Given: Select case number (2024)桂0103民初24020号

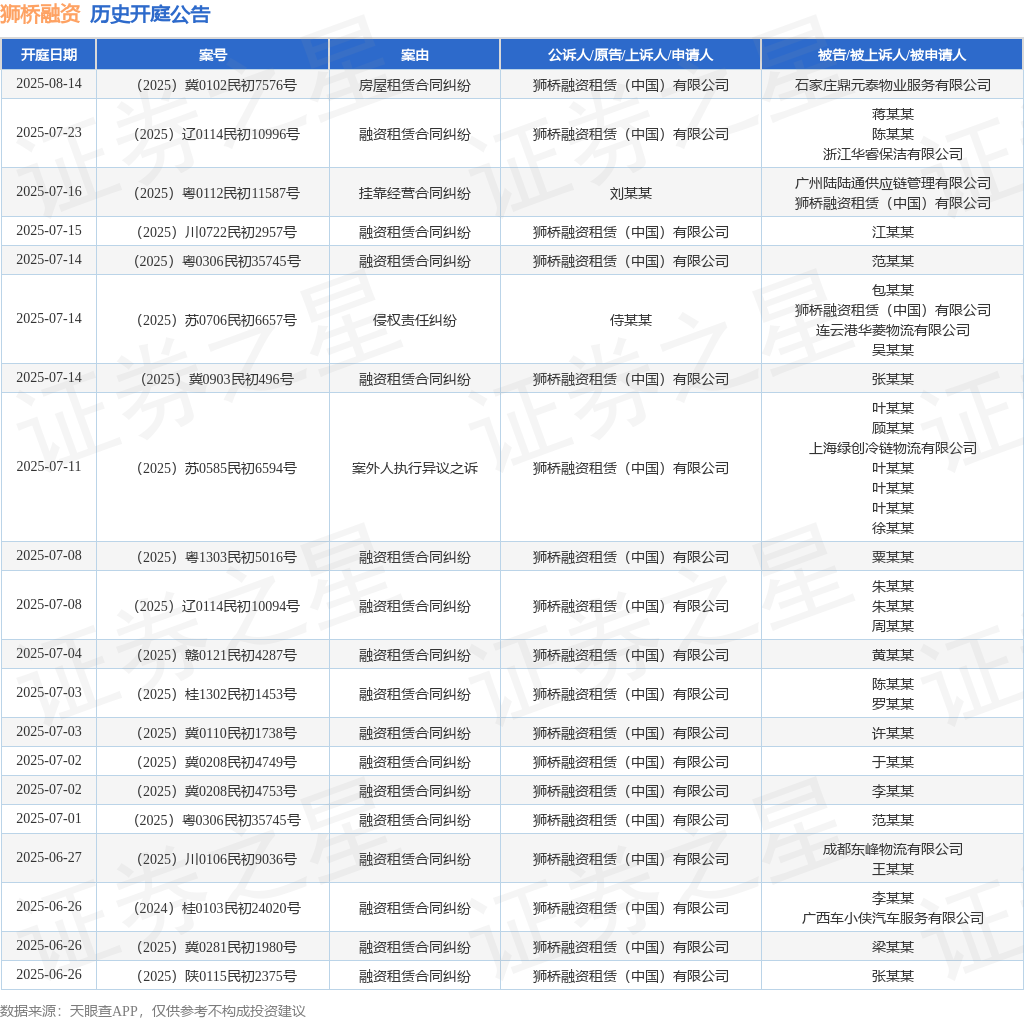Looking at the screenshot, I should point(213,908).
